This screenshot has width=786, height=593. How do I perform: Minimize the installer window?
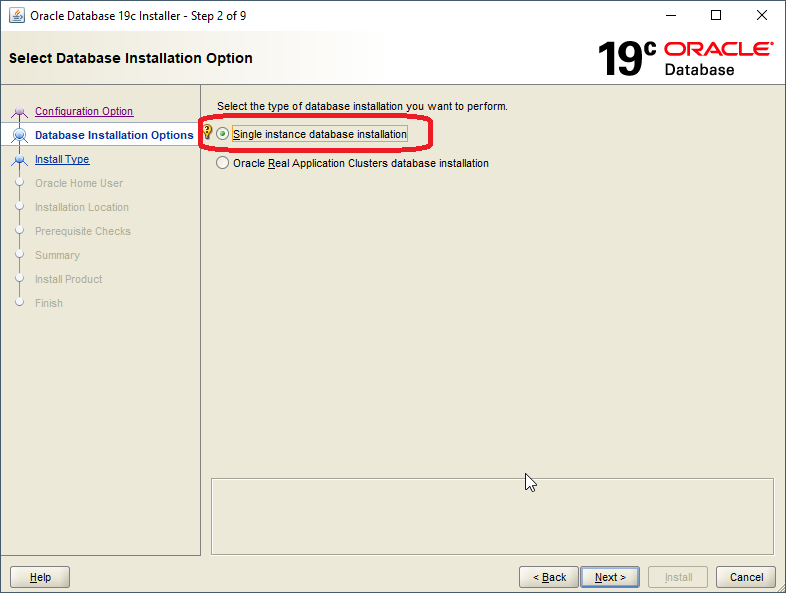[x=671, y=16]
